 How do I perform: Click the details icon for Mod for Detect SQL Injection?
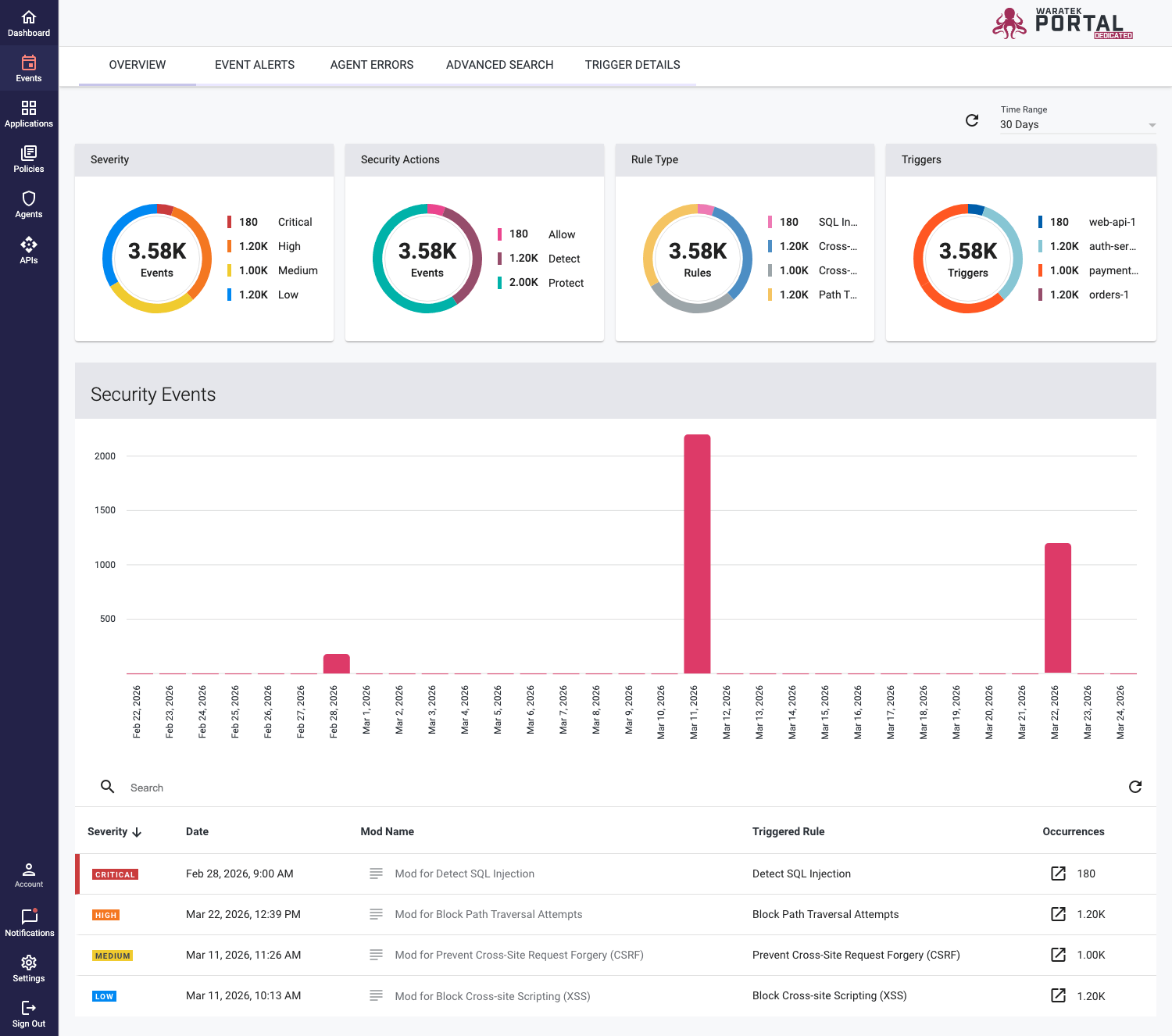(376, 873)
